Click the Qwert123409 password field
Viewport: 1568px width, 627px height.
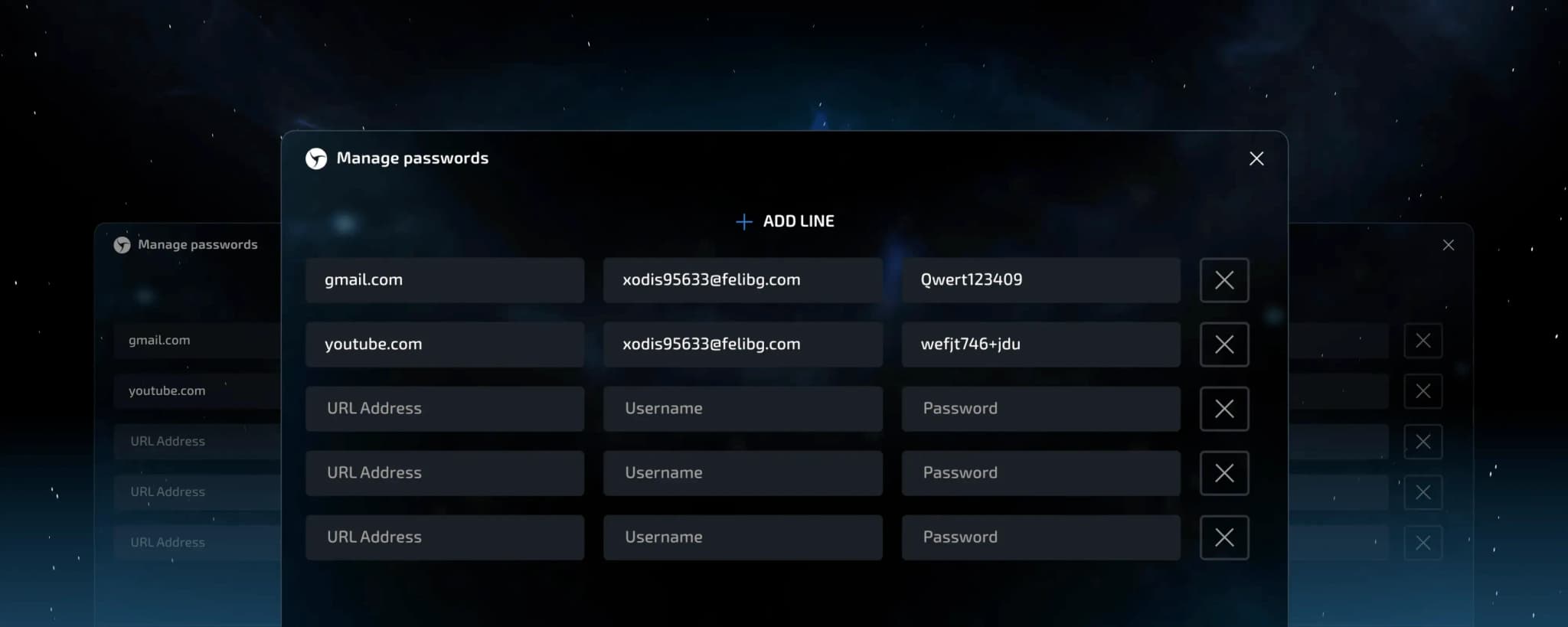coord(1040,280)
